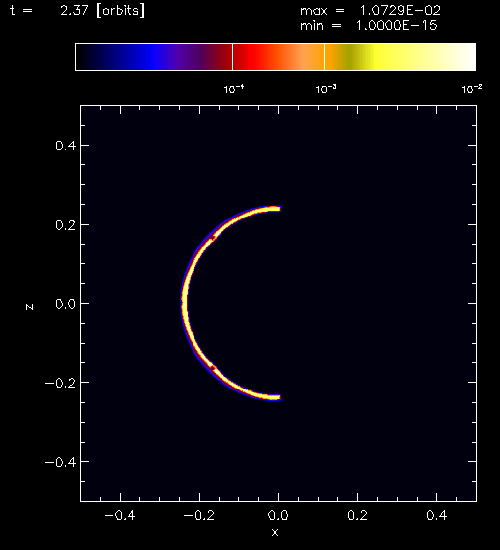Screen dimensions: 500x550
Task: Click the z axis label
Action: (x=29, y=307)
